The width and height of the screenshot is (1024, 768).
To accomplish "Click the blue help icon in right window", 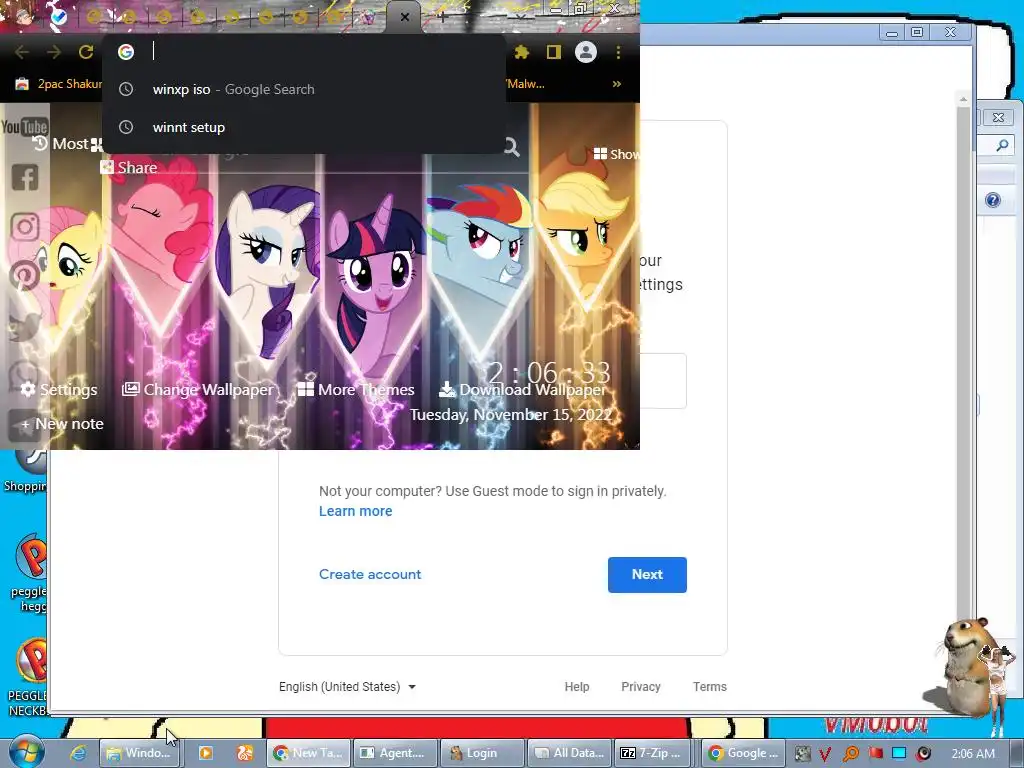I will [993, 200].
